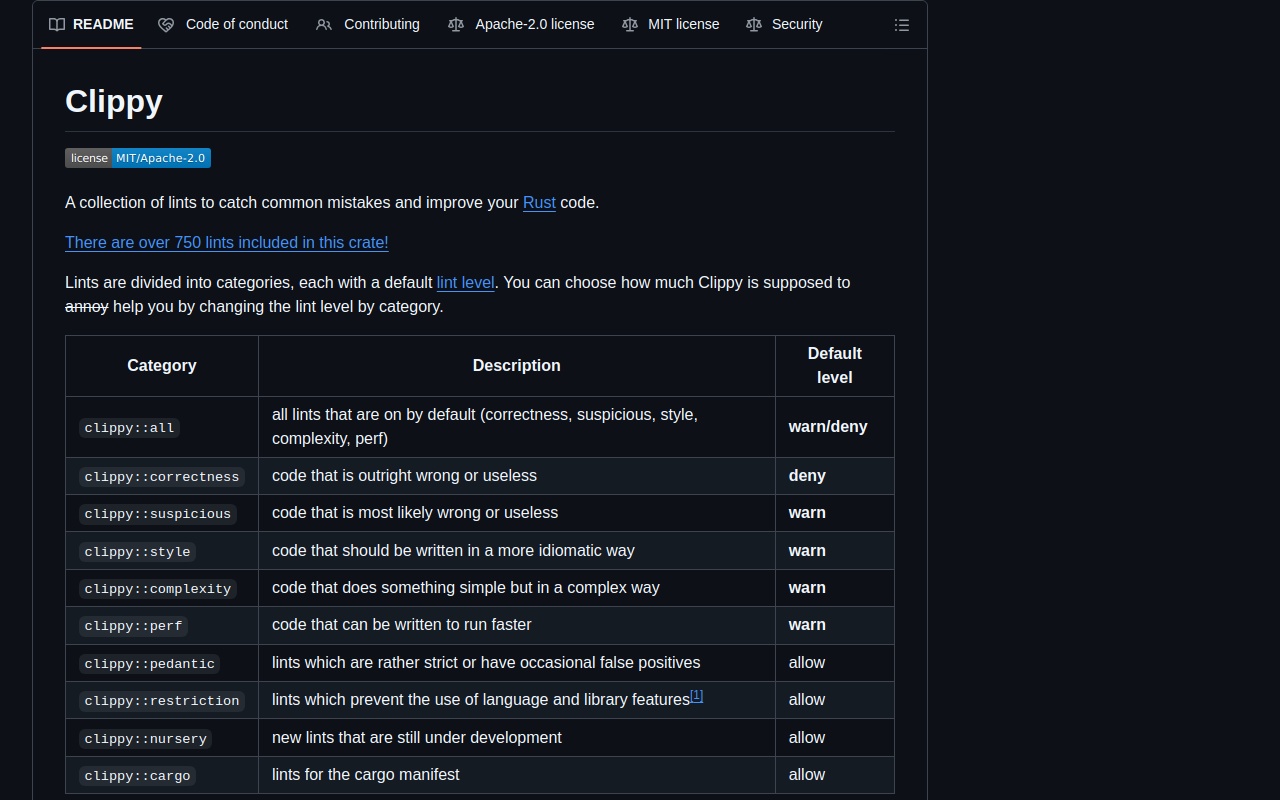
Task: Open footnote [1] in restriction row
Action: click(x=697, y=696)
